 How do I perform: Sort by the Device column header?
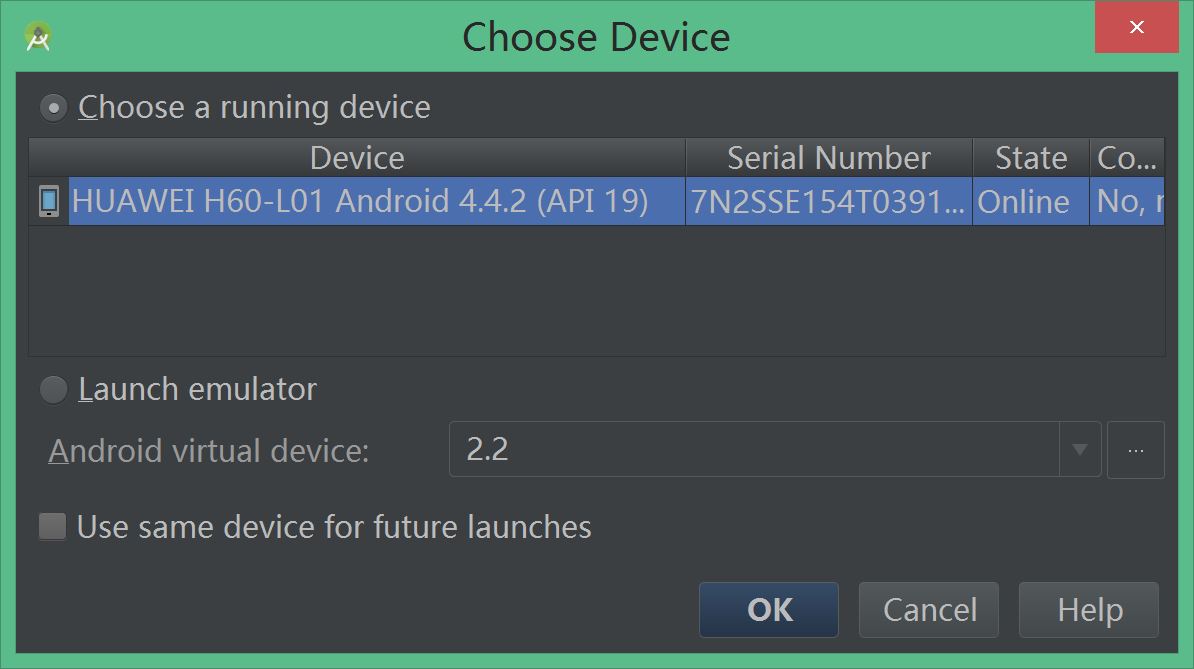tap(357, 158)
